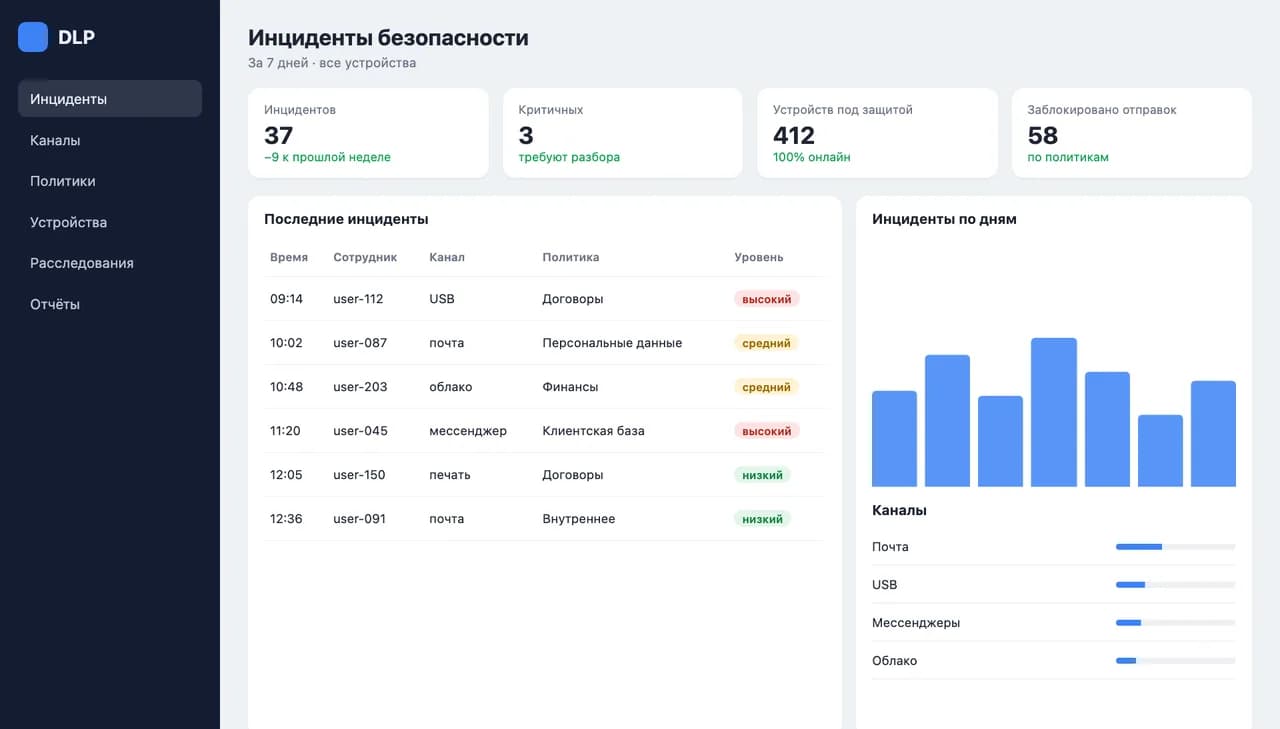Click the Финансы policy cell
The width and height of the screenshot is (1280, 729).
[570, 387]
